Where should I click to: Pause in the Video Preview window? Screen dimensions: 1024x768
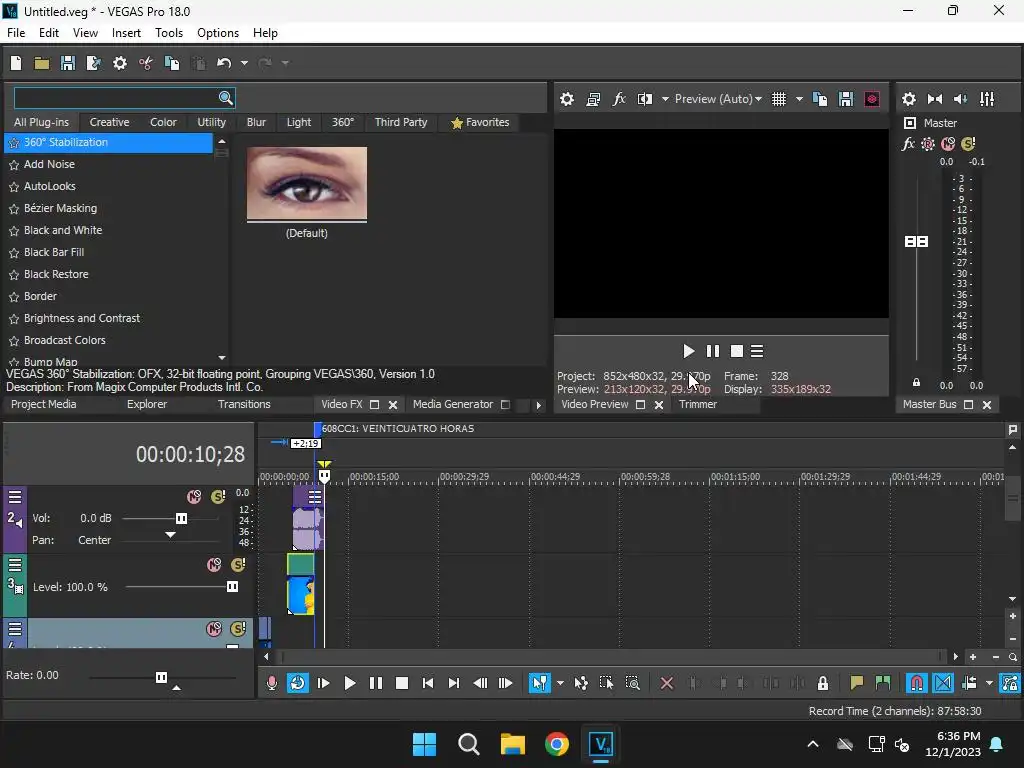(713, 351)
